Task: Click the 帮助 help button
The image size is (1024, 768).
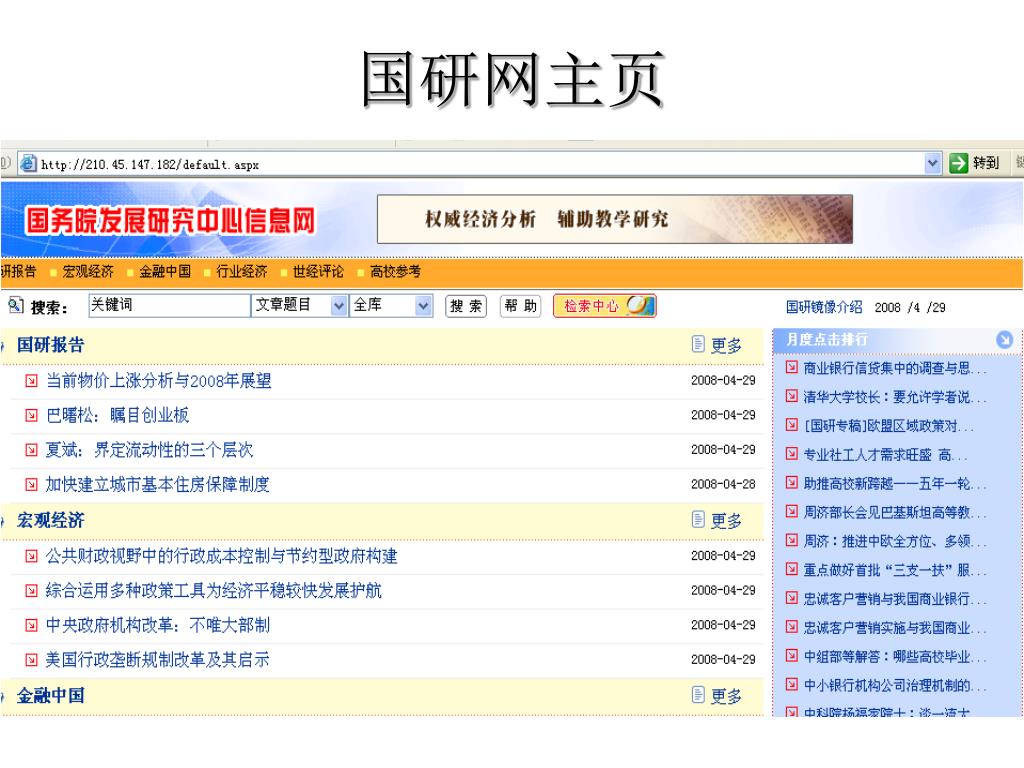Action: pos(520,306)
